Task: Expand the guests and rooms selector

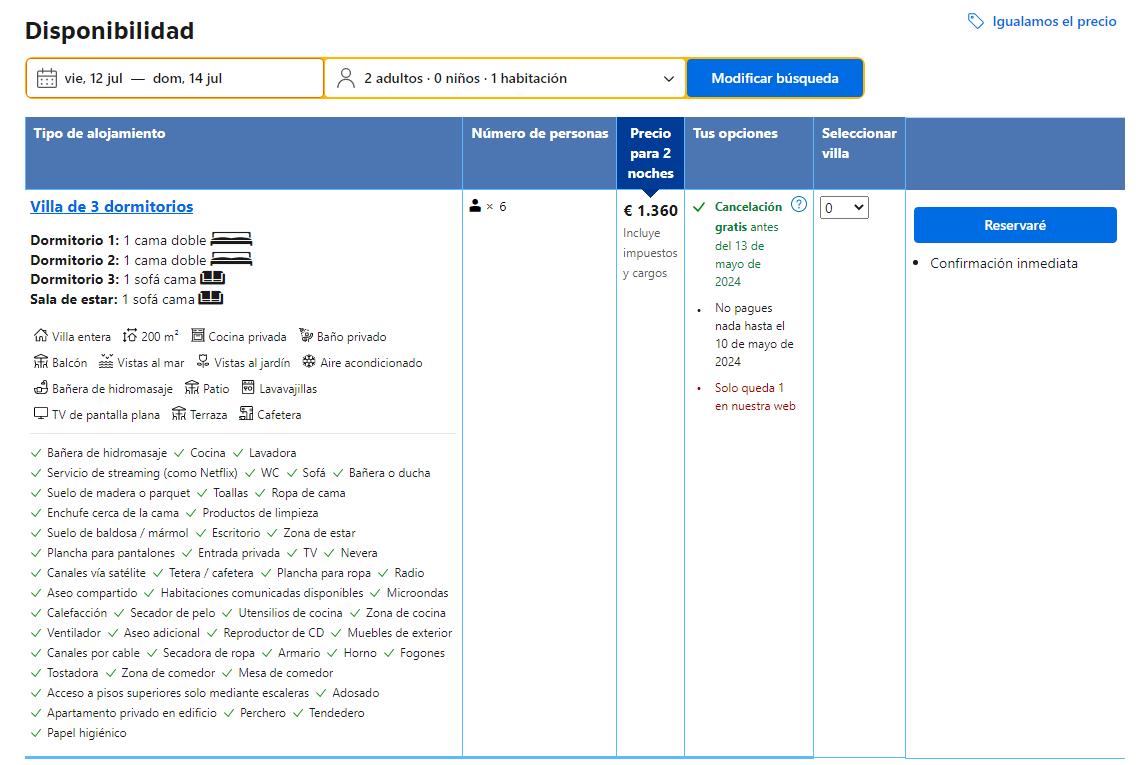Action: [x=505, y=78]
